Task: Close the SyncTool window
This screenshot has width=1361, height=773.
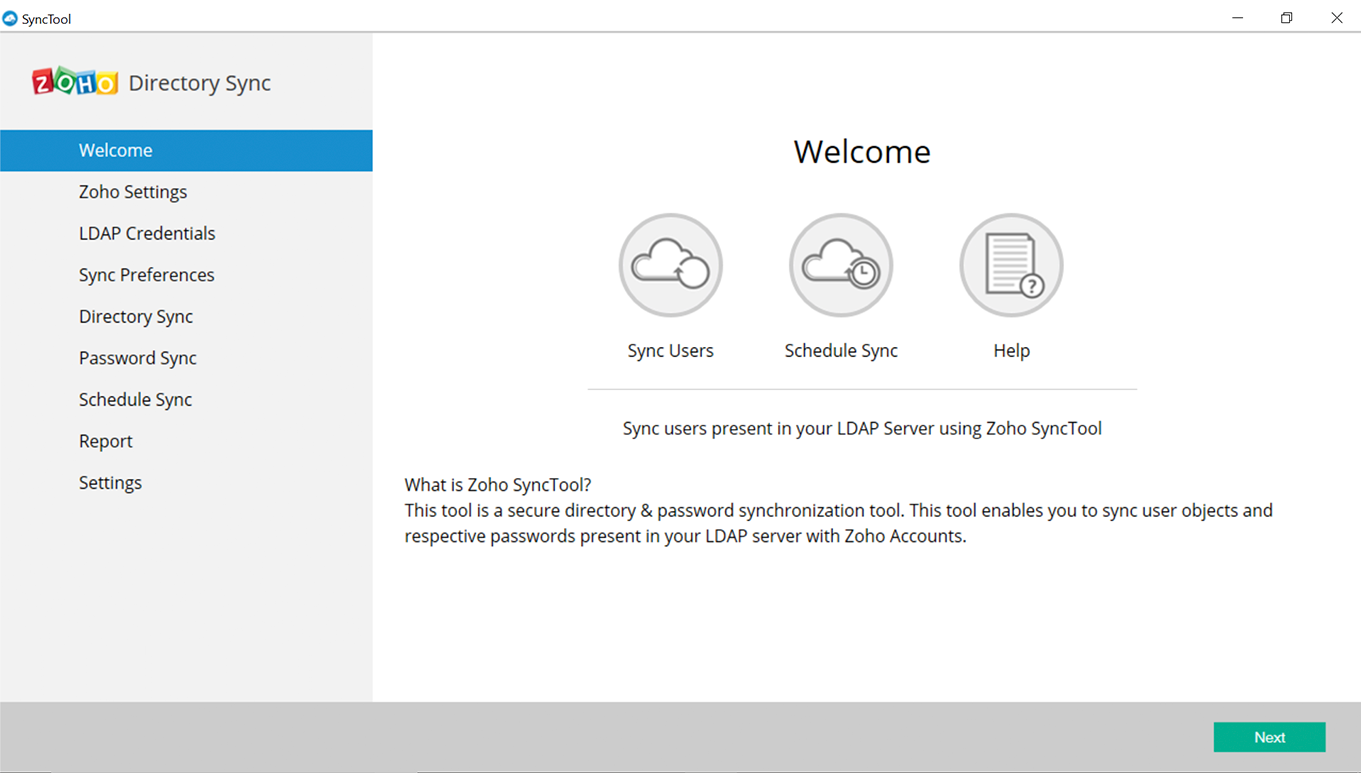Action: (1336, 18)
